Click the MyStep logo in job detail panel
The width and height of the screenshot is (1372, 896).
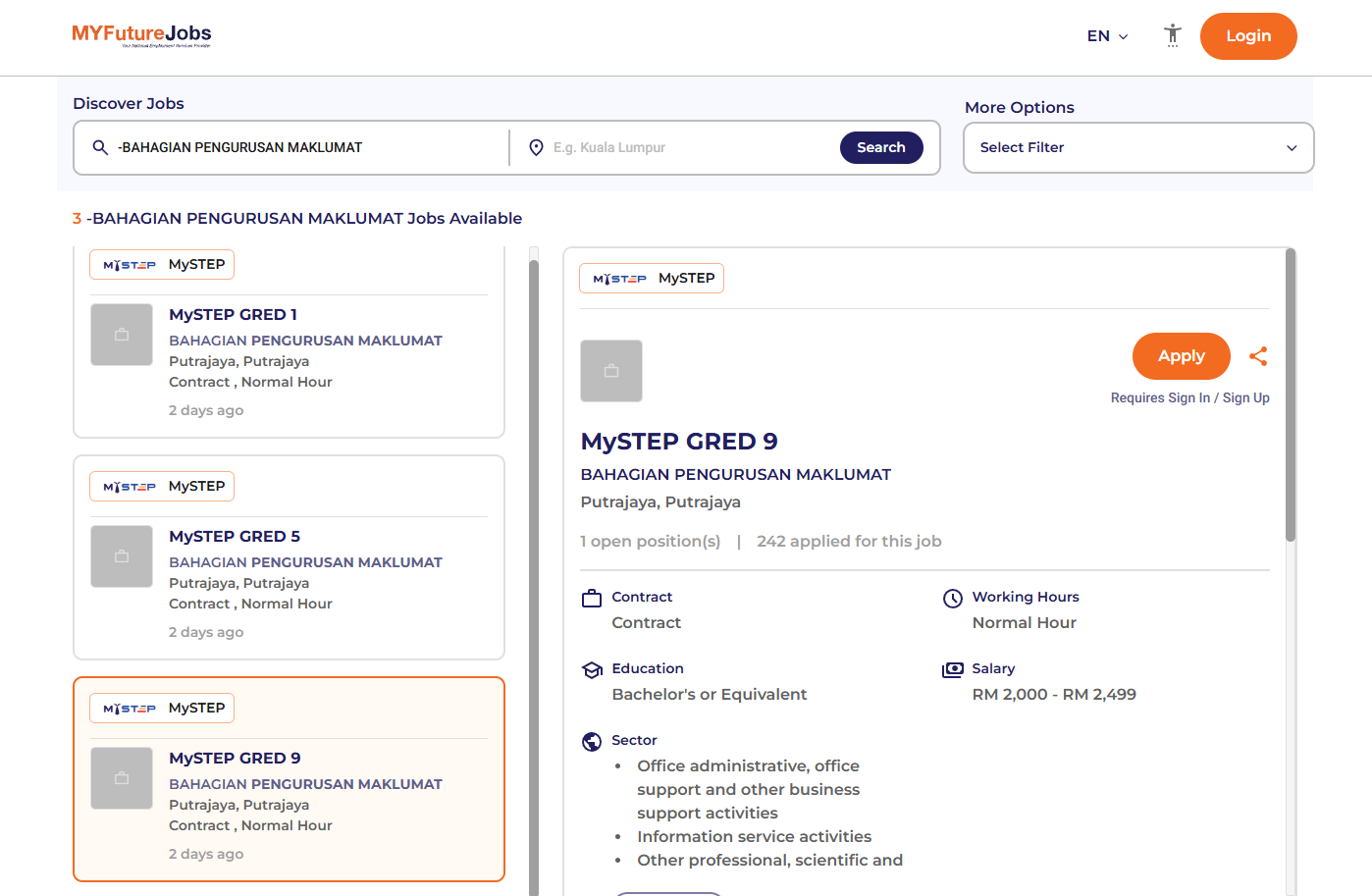pos(619,279)
